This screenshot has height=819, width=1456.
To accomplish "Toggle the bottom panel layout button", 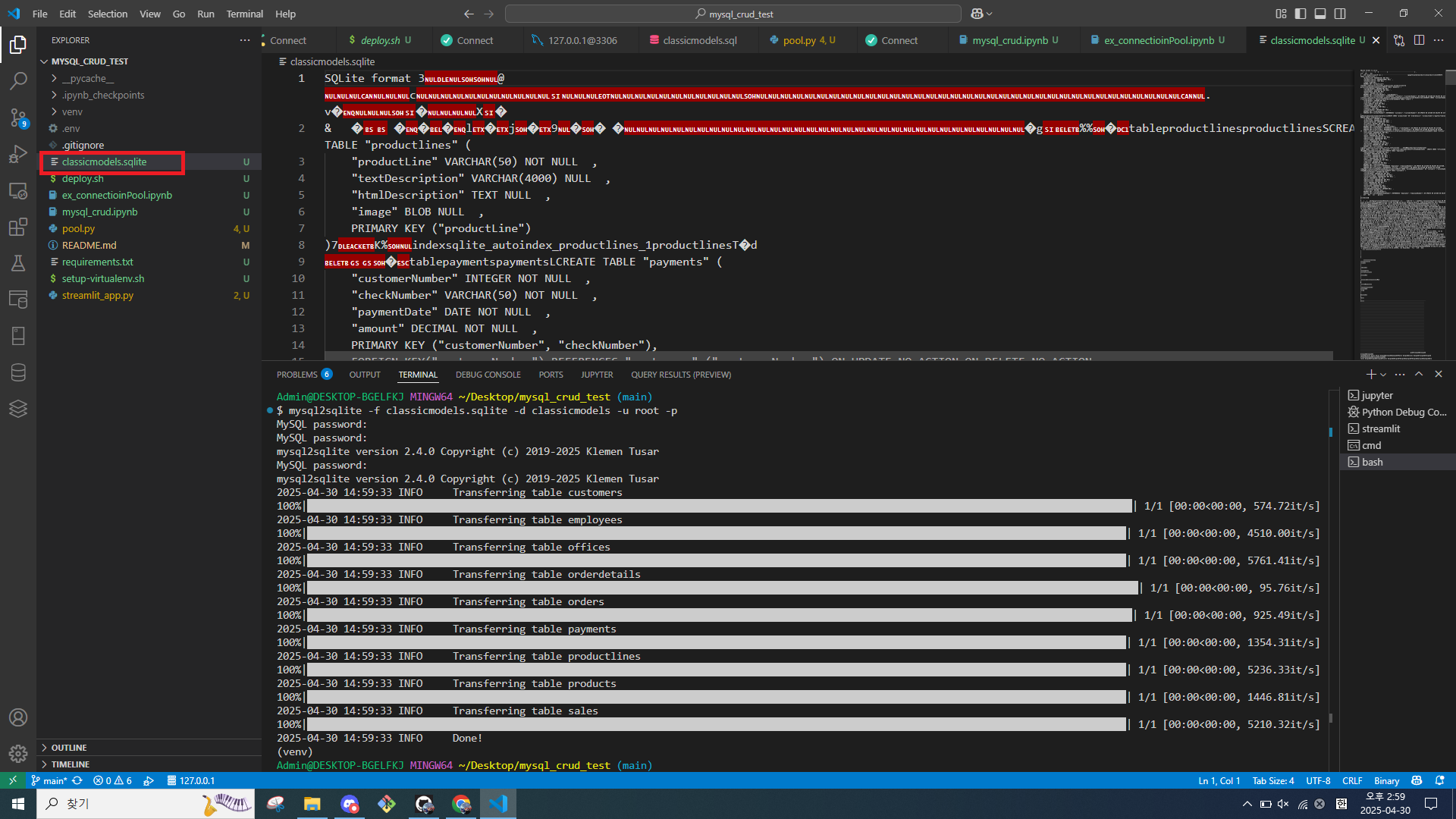I will (x=1320, y=14).
